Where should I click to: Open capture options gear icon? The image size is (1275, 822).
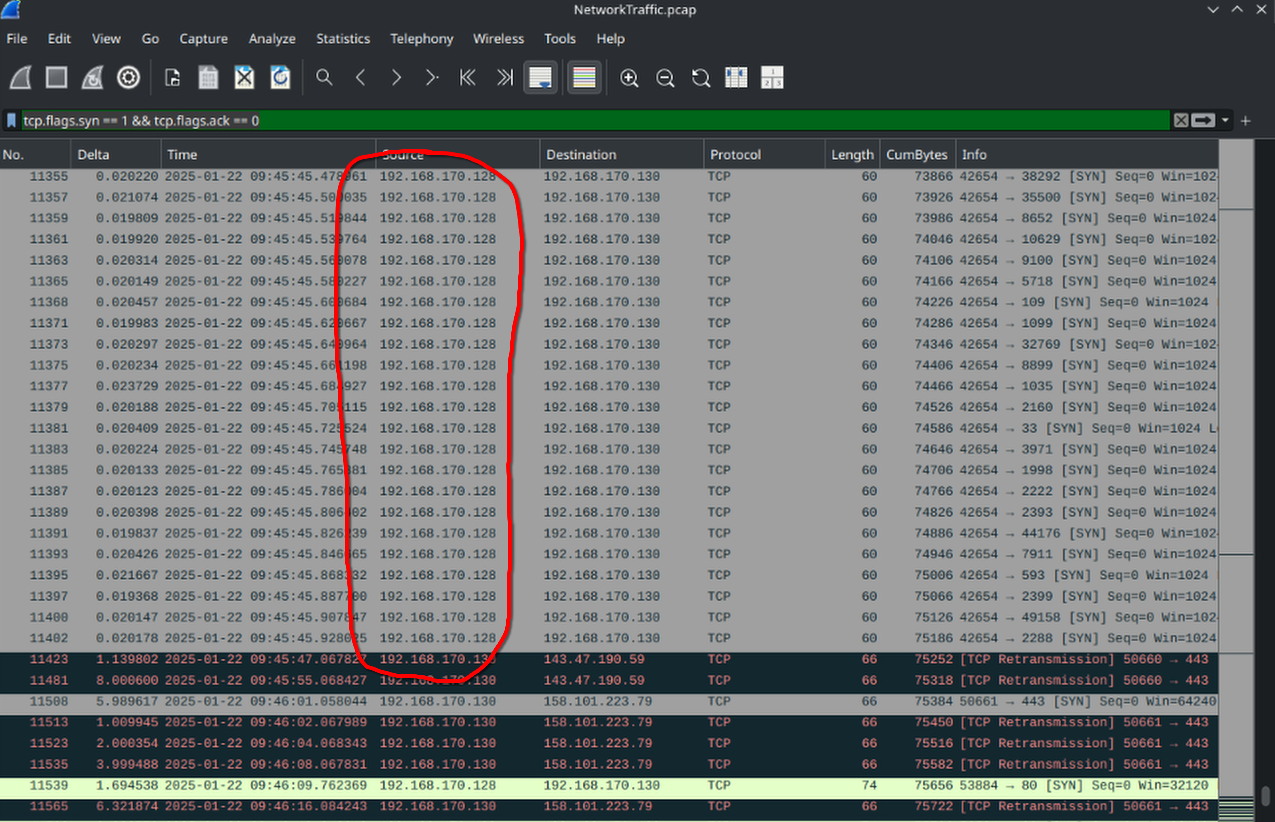point(128,77)
